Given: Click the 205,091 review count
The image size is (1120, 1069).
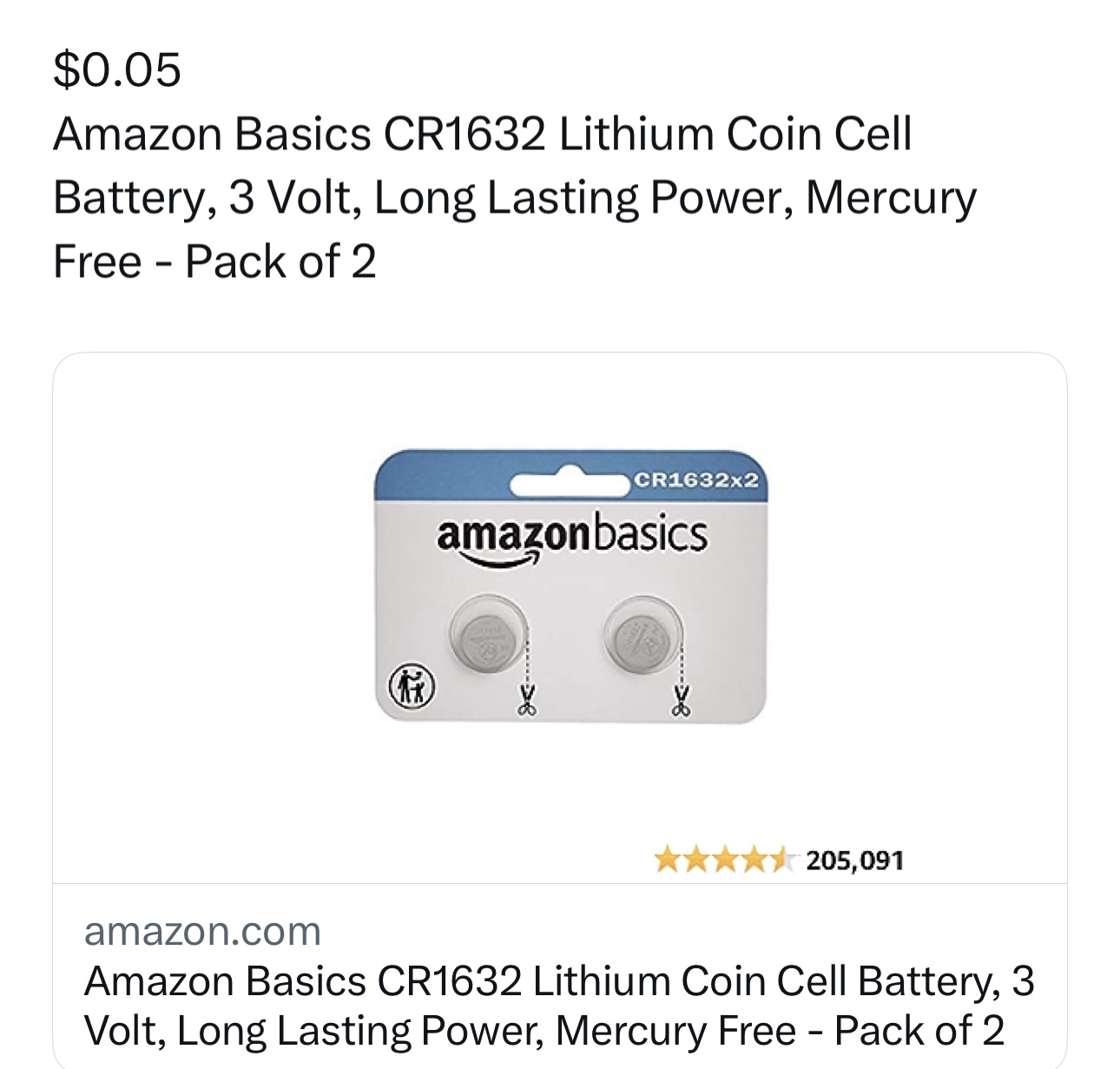Looking at the screenshot, I should tap(855, 861).
